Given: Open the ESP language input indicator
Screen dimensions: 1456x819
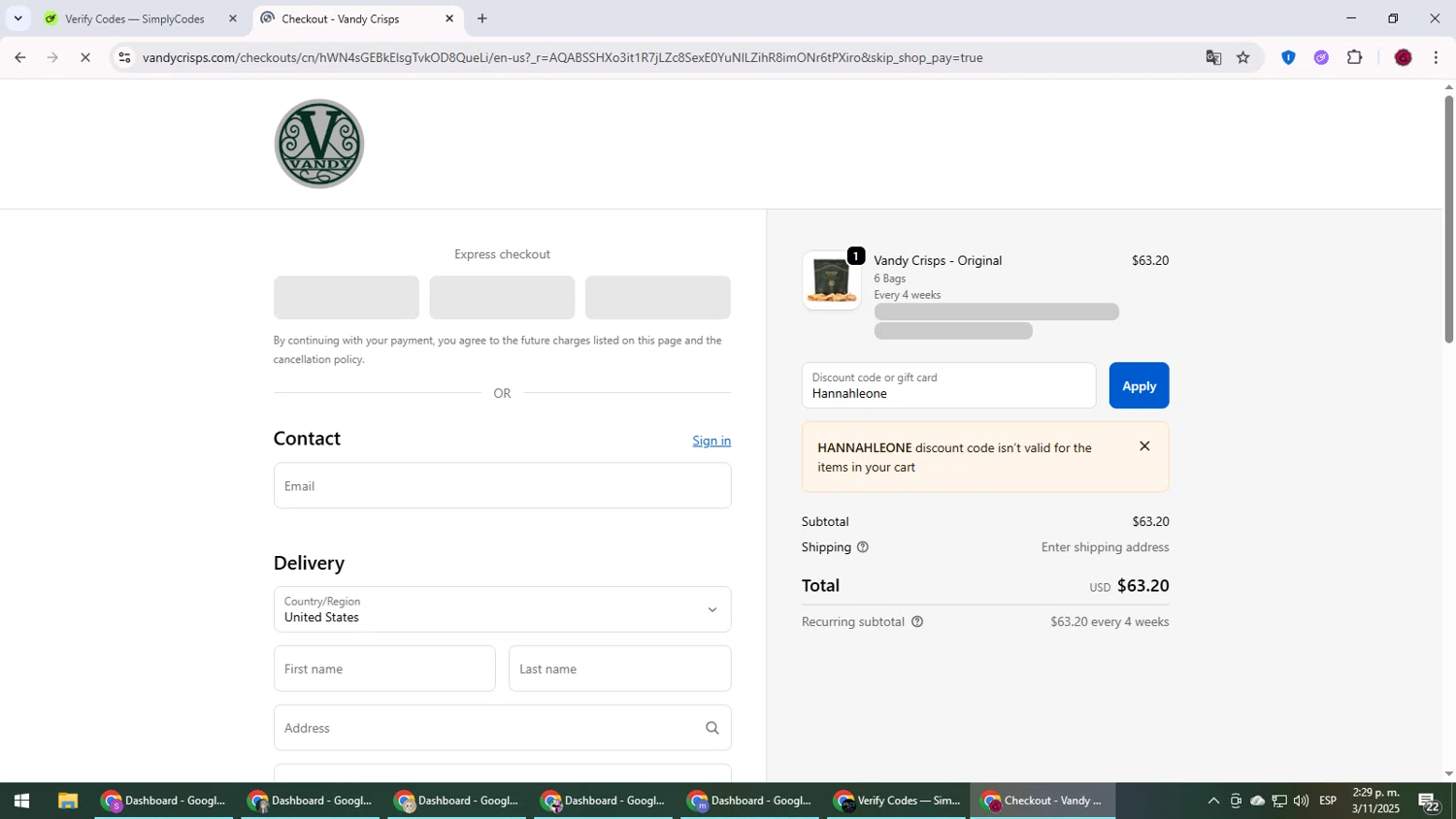Looking at the screenshot, I should point(1328,801).
